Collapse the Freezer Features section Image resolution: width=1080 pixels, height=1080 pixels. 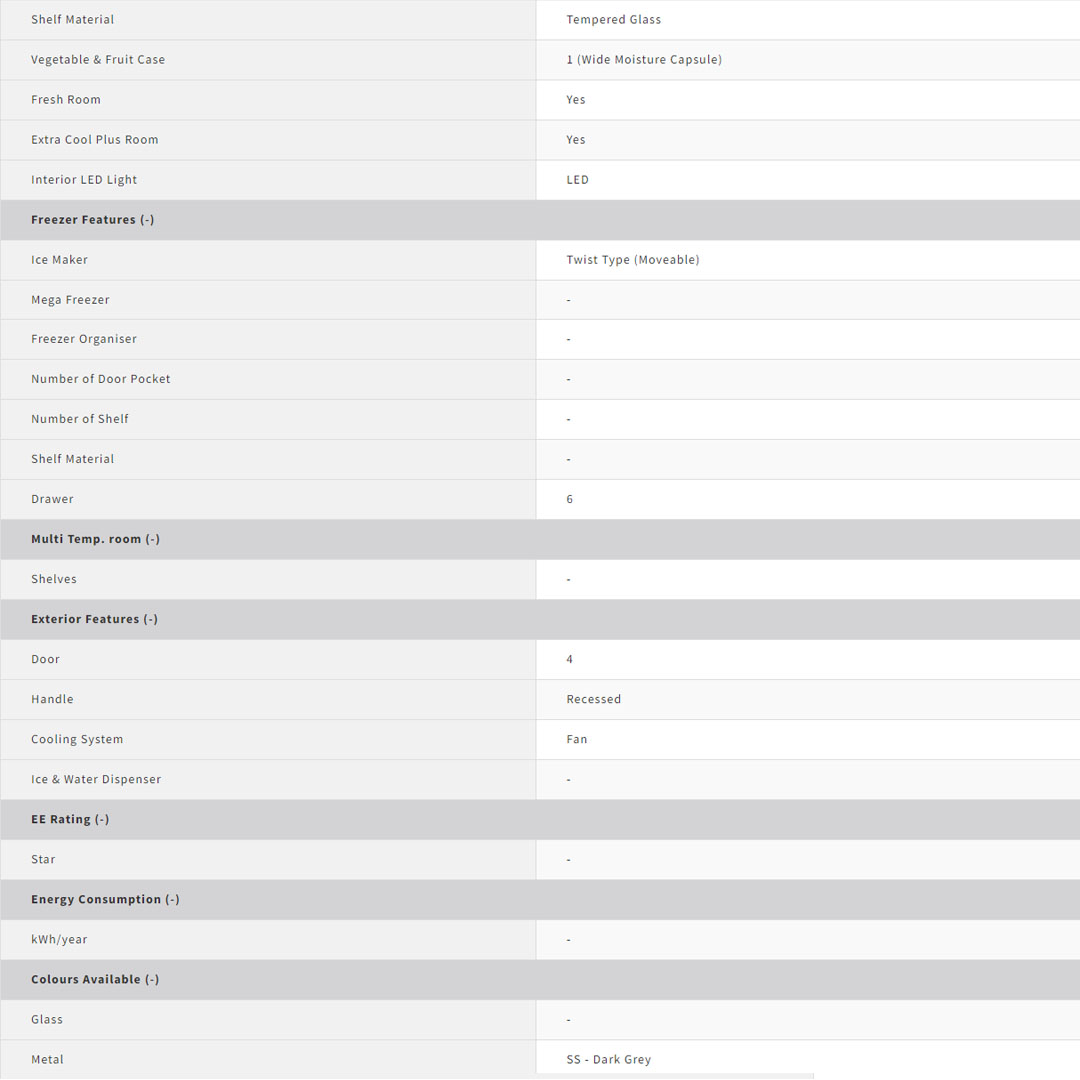[148, 220]
